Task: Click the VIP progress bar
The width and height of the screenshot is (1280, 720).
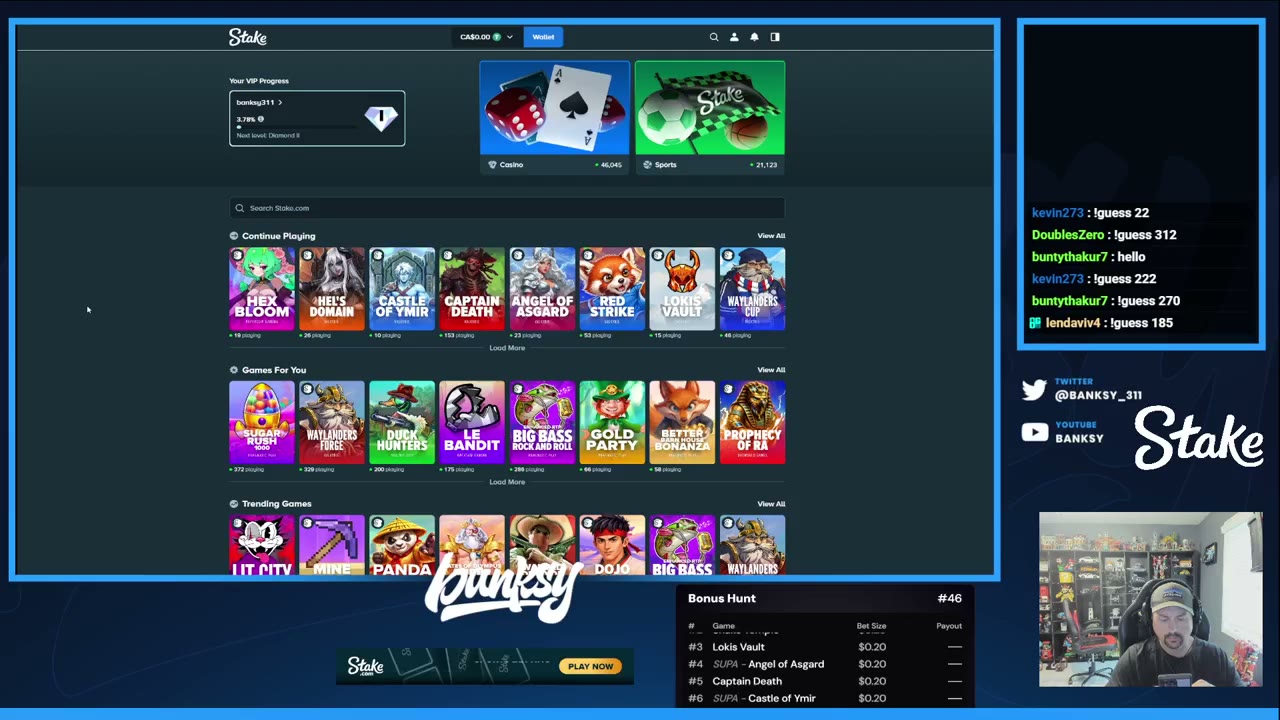Action: point(297,127)
